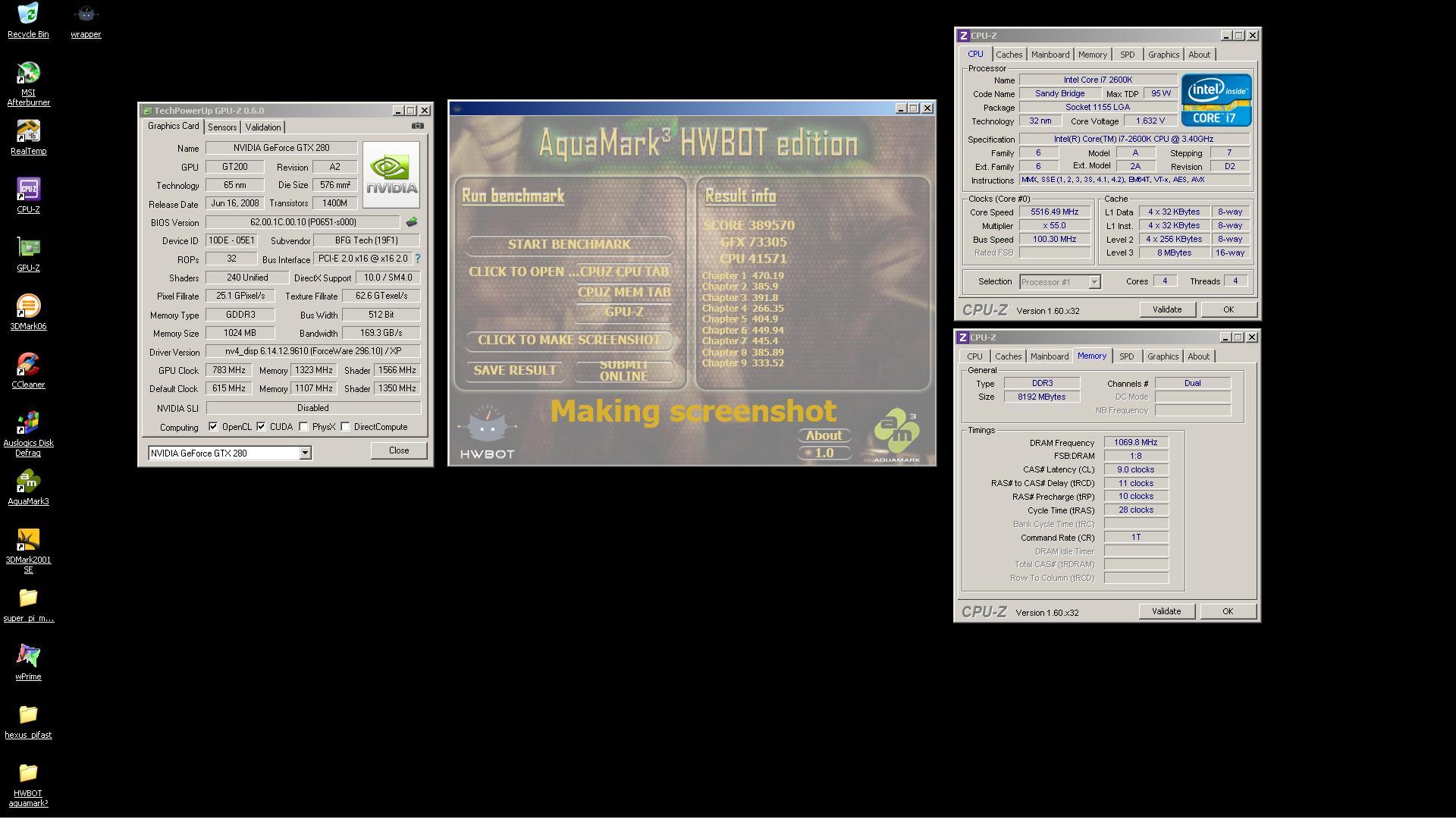The image size is (1456, 819).
Task: Launch wPrime desktop shortcut
Action: click(28, 663)
